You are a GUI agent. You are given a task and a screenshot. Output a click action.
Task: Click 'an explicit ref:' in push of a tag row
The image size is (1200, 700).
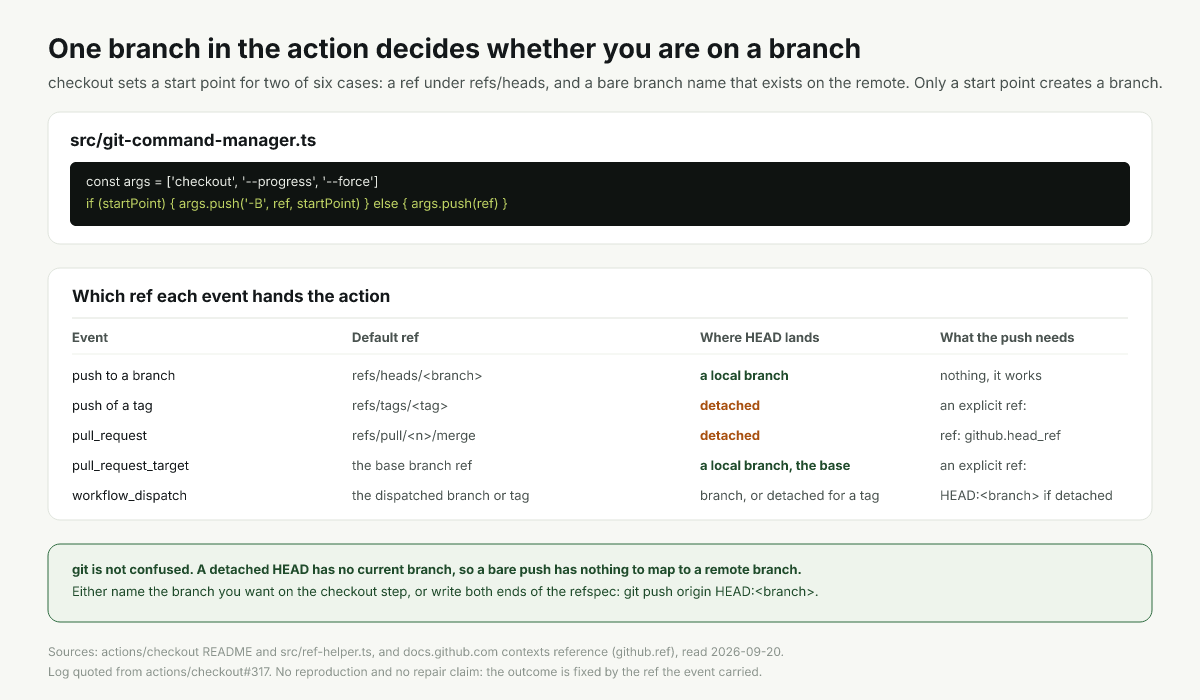pos(983,405)
